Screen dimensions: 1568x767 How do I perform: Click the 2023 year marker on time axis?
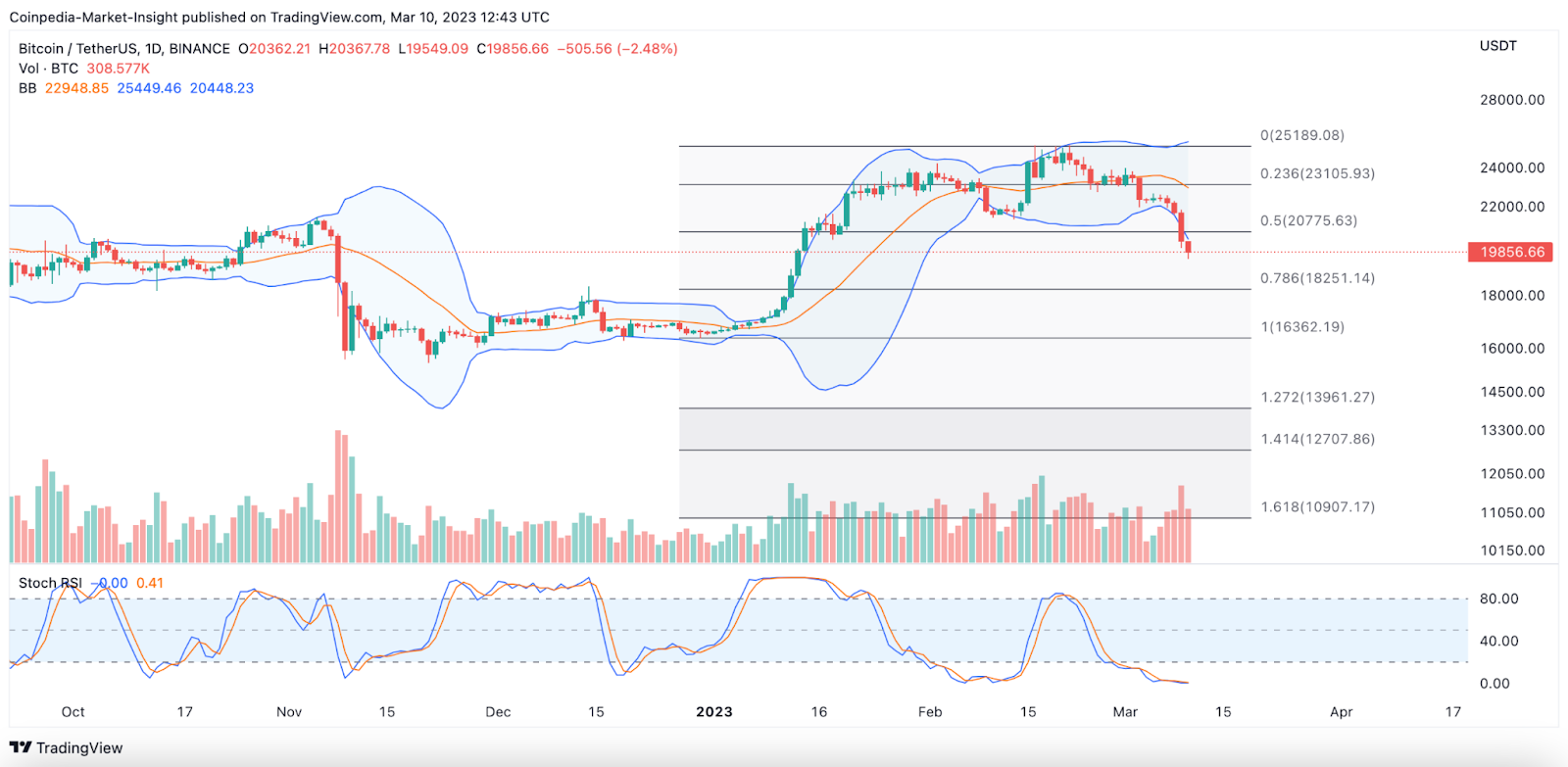pos(714,712)
